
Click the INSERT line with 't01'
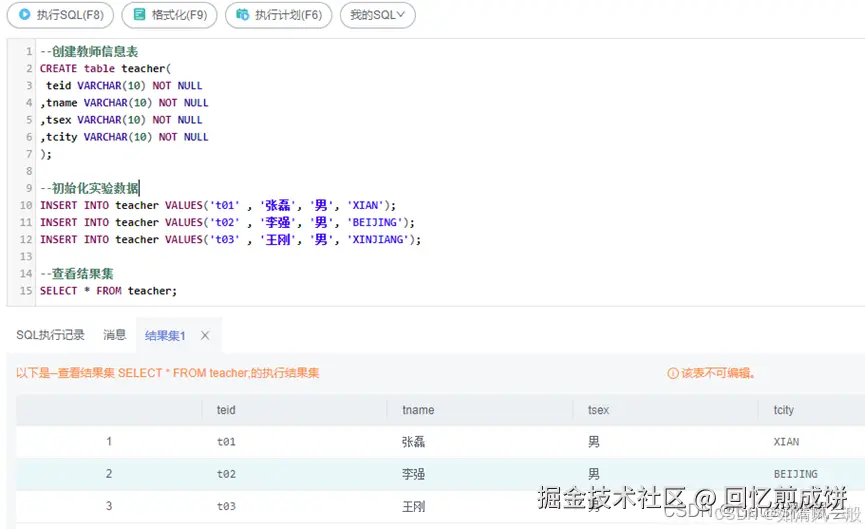(218, 205)
